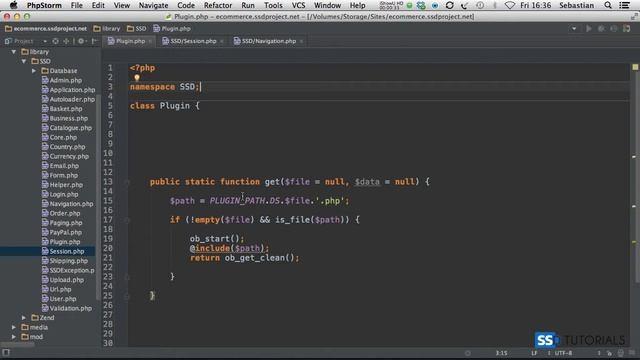Click the UTF-8 encoding in status bar
This screenshot has width=640, height=360.
point(563,353)
